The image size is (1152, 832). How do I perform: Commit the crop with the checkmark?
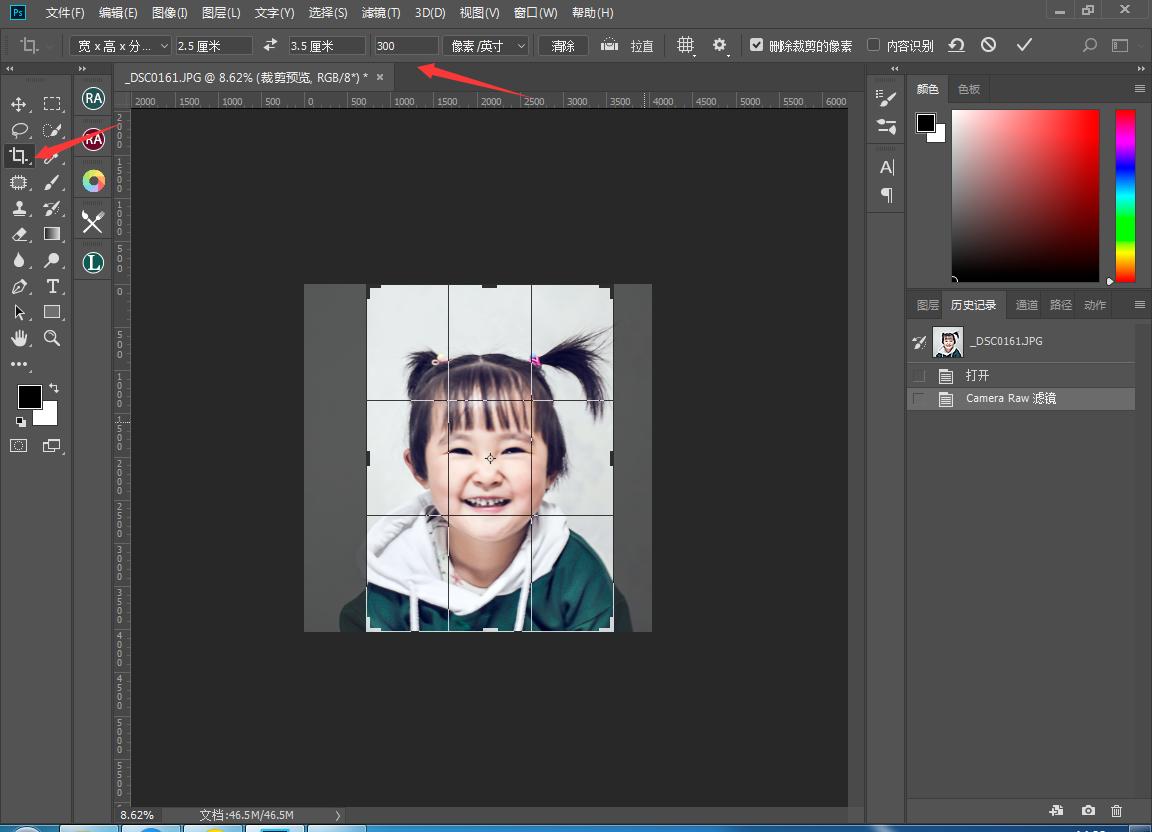1023,45
